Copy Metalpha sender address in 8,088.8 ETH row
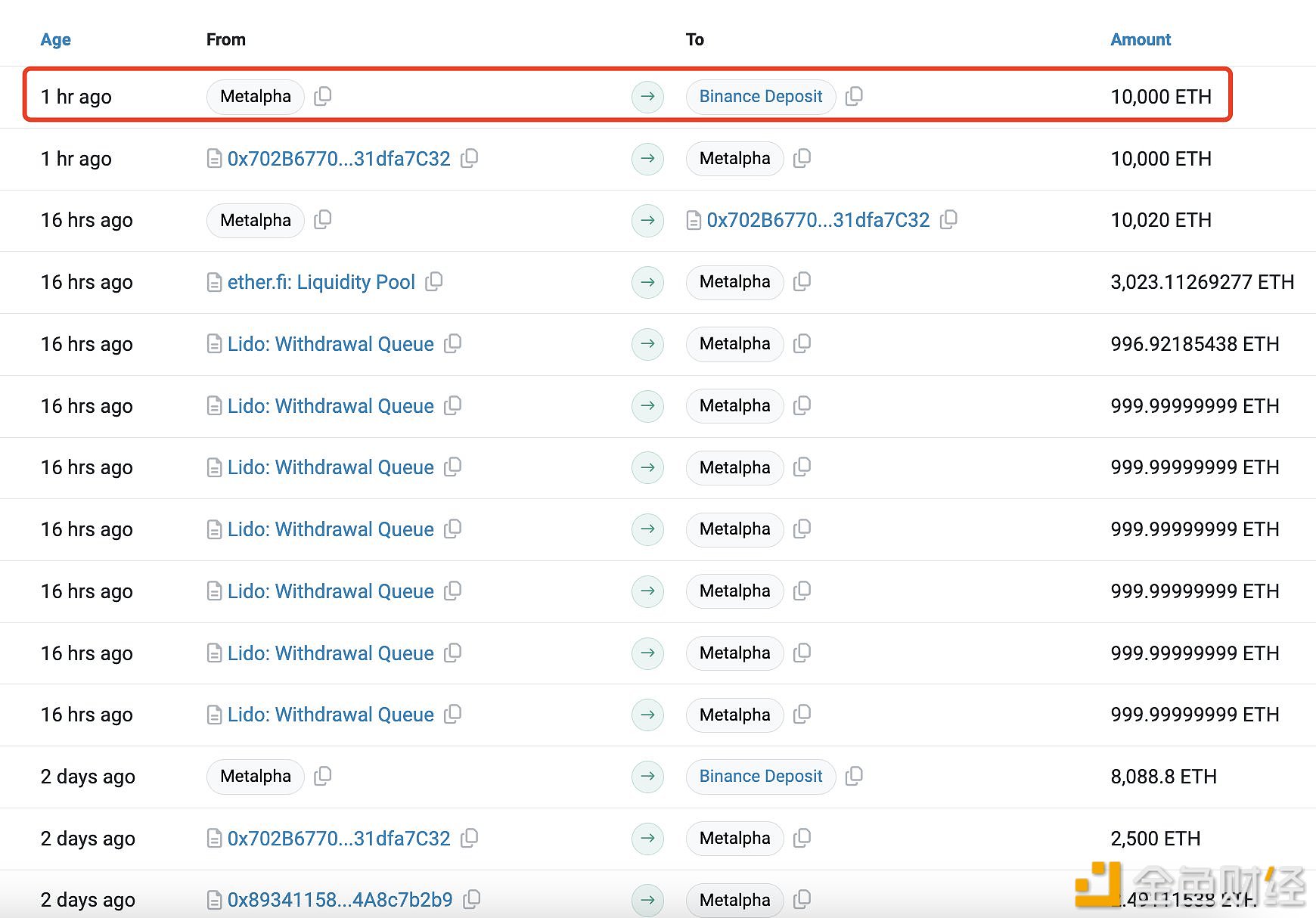The width and height of the screenshot is (1316, 918). point(323,776)
